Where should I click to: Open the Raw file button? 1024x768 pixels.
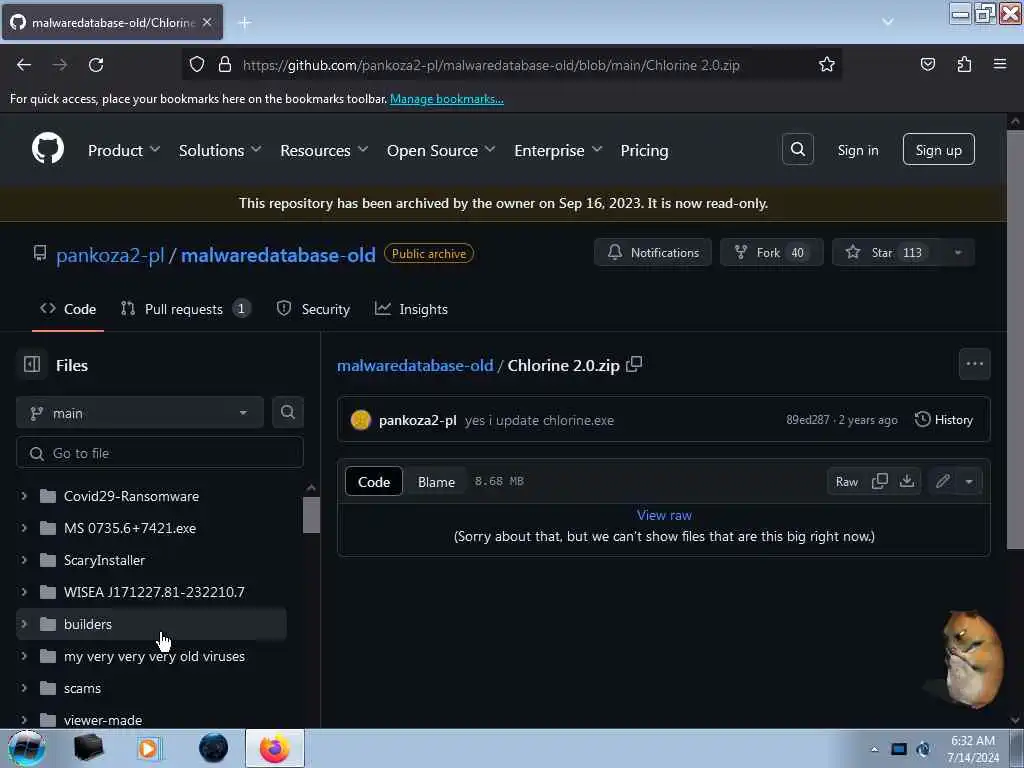[846, 482]
